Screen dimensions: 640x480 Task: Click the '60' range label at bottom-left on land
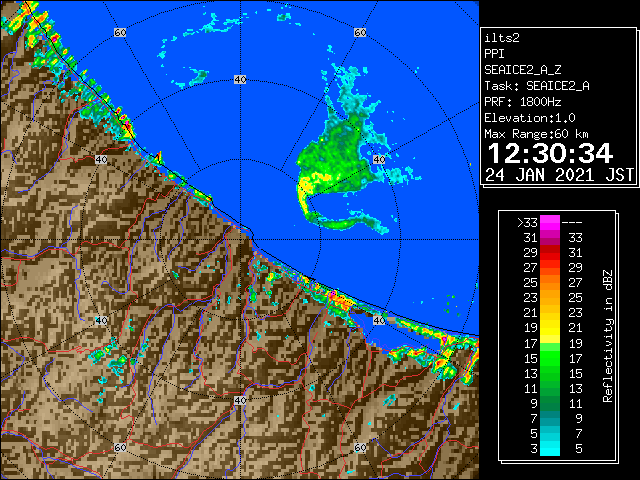[x=120, y=447]
